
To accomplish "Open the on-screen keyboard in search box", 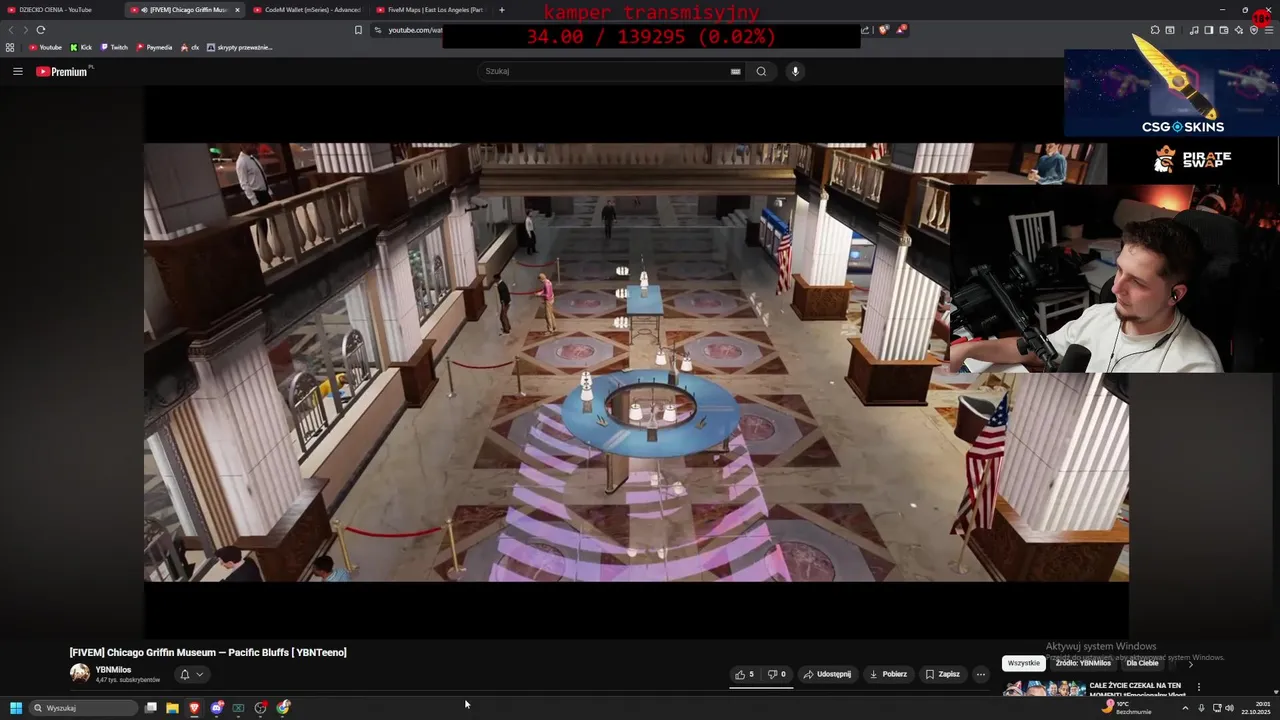I will point(735,71).
